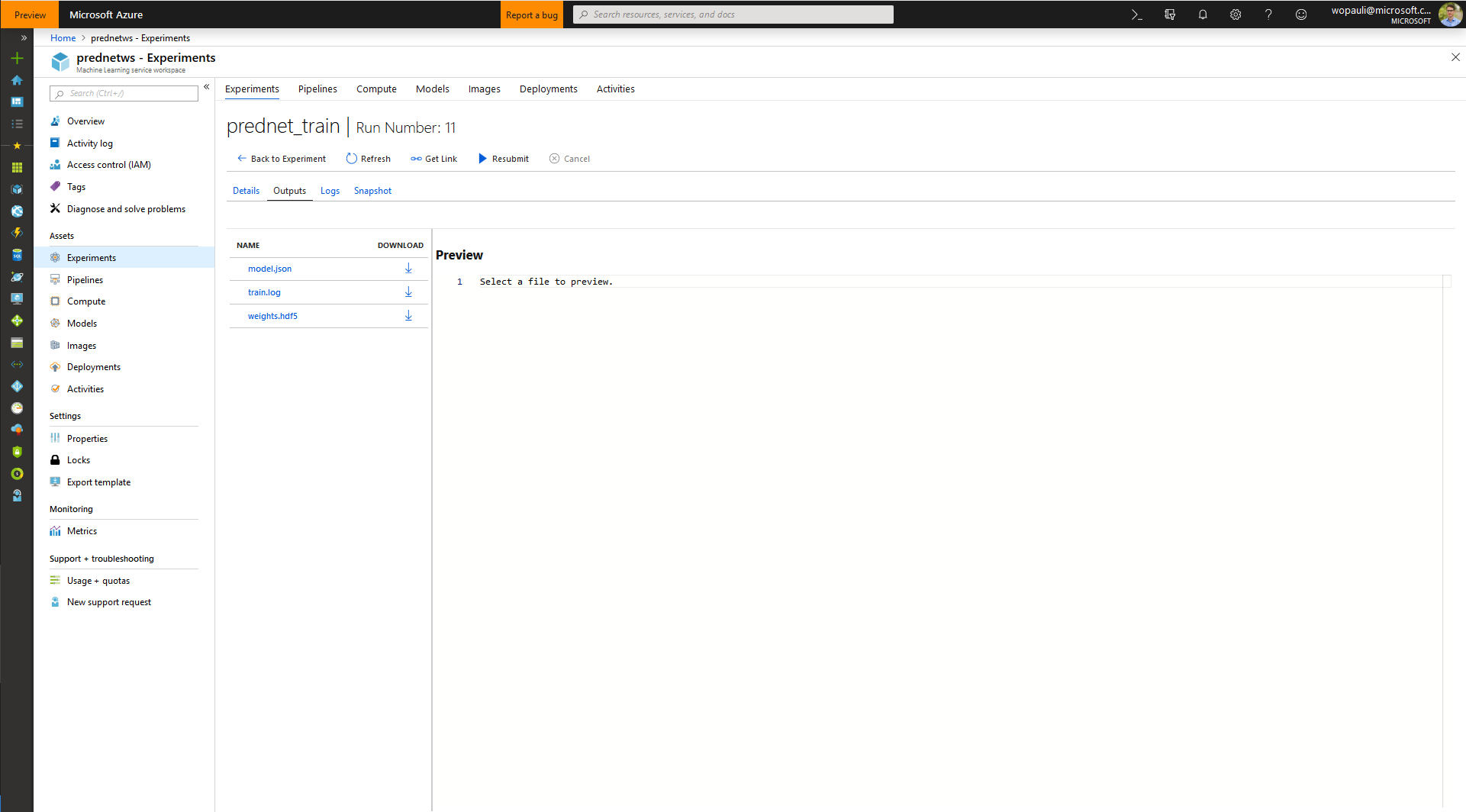Click the help question mark icon
The height and width of the screenshot is (812, 1466).
(1268, 14)
